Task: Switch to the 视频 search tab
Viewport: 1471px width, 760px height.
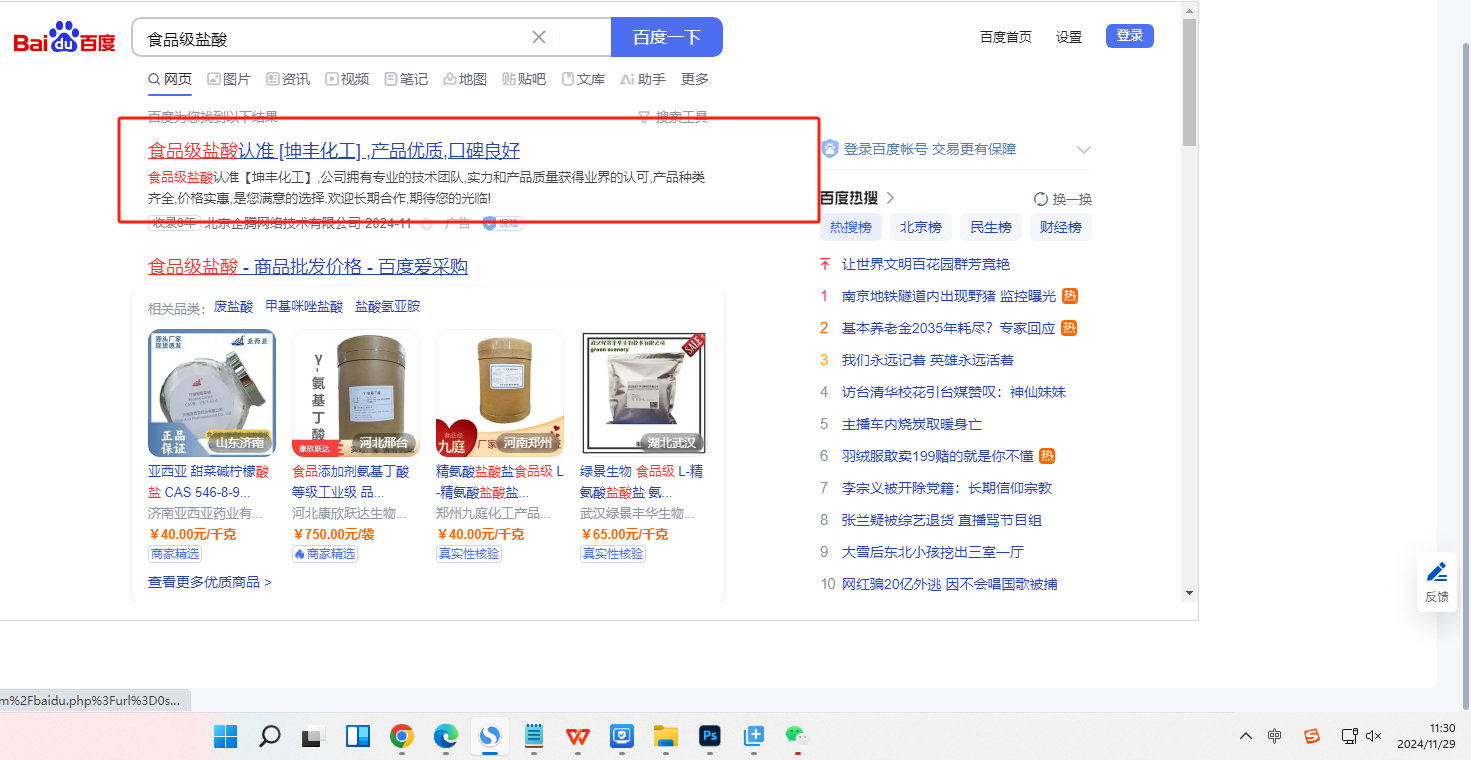Action: 347,79
